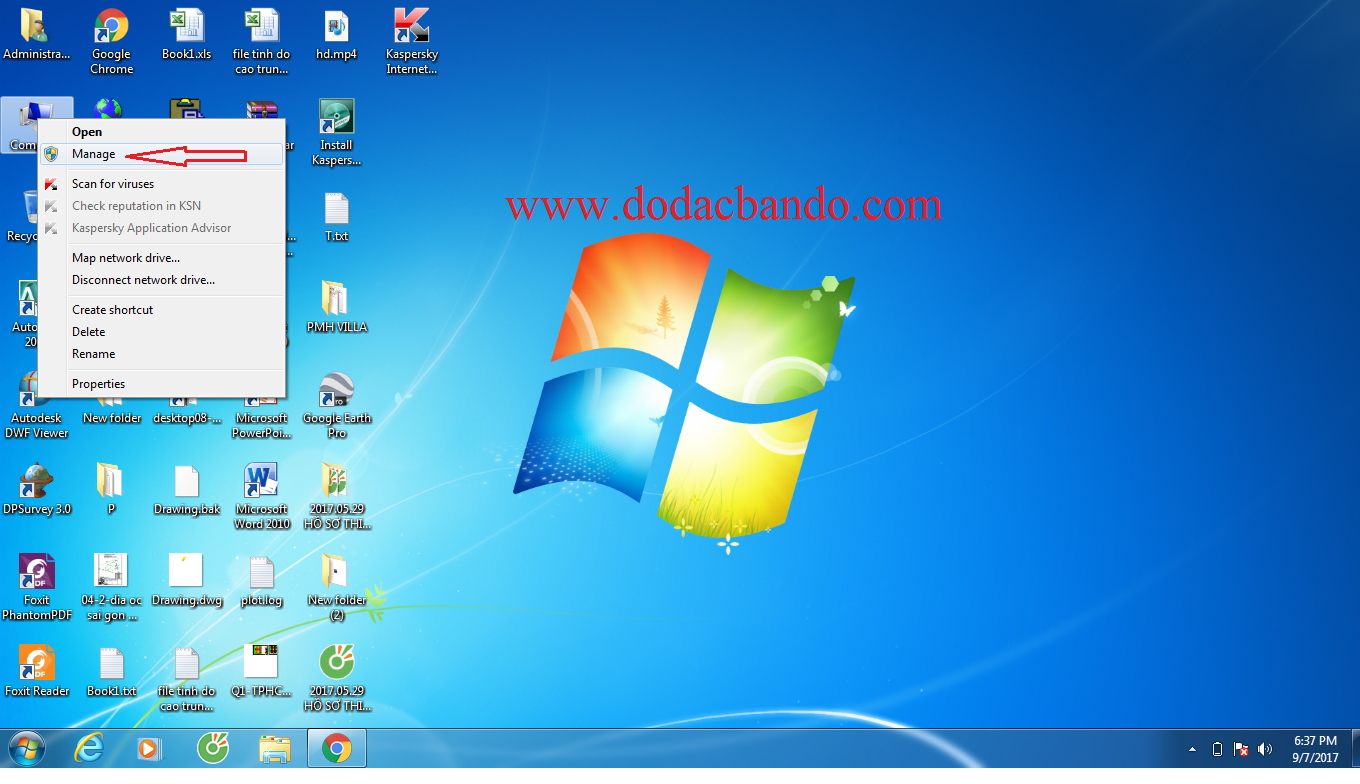Open Properties from the context menu
Viewport: 1360px width, 784px height.
point(162,384)
